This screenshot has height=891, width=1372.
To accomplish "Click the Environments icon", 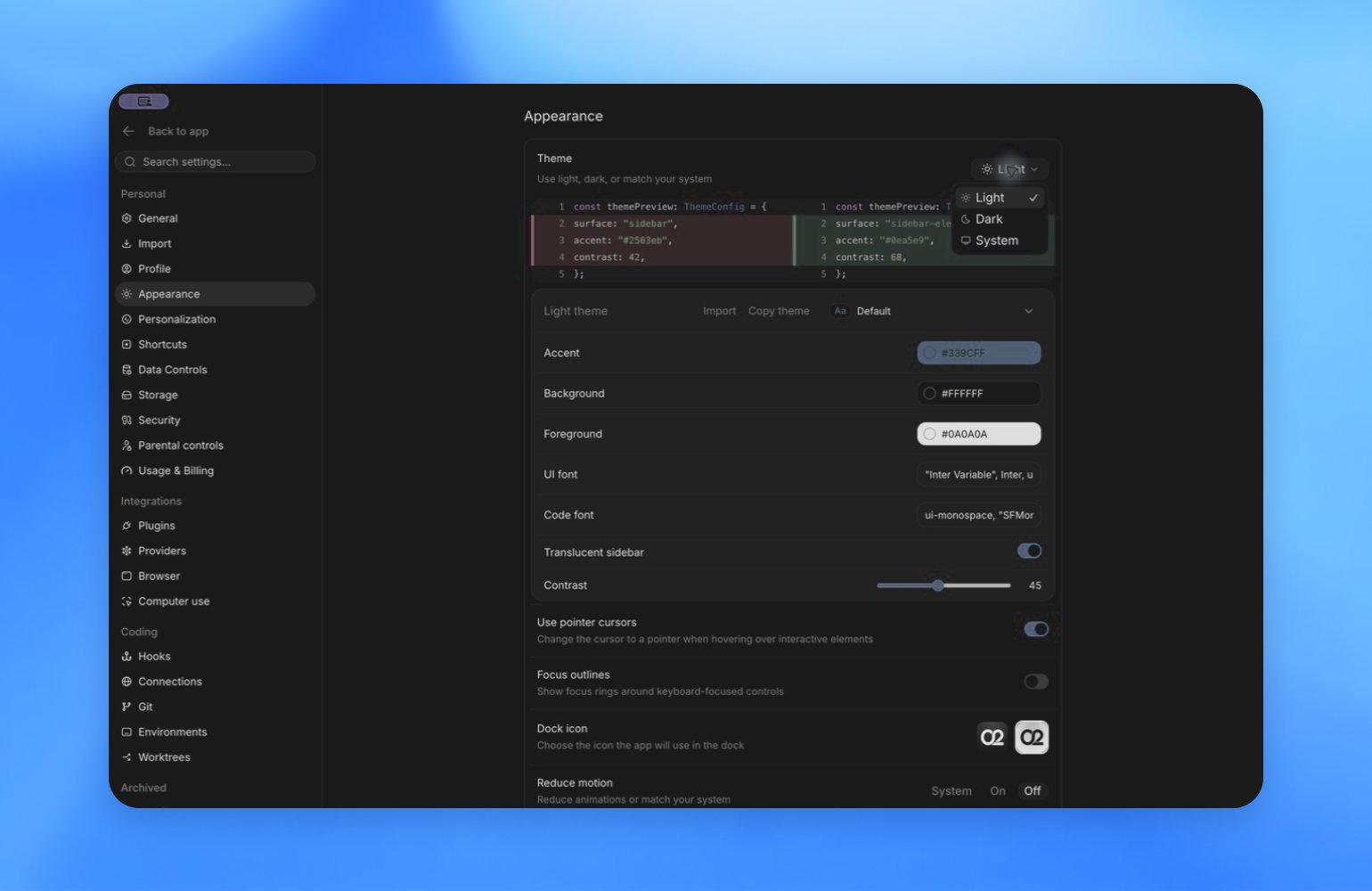I will click(127, 732).
